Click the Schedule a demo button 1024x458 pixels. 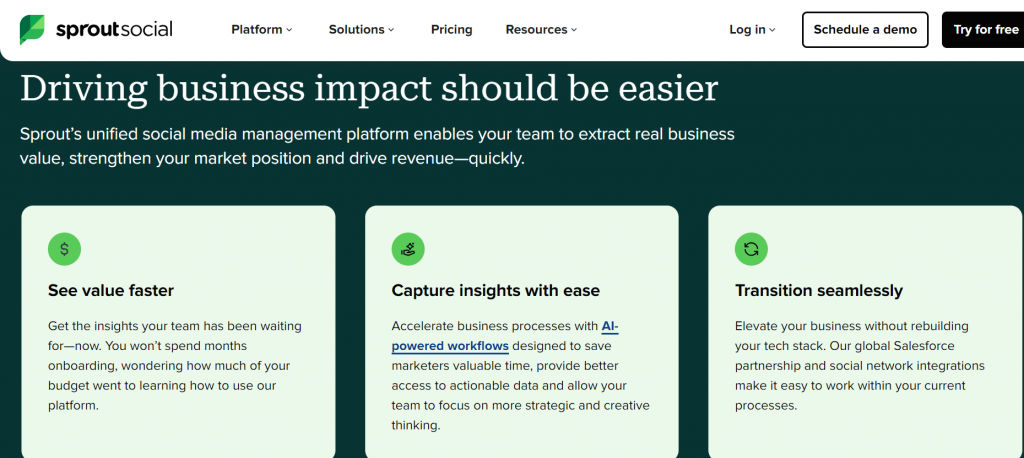865,30
